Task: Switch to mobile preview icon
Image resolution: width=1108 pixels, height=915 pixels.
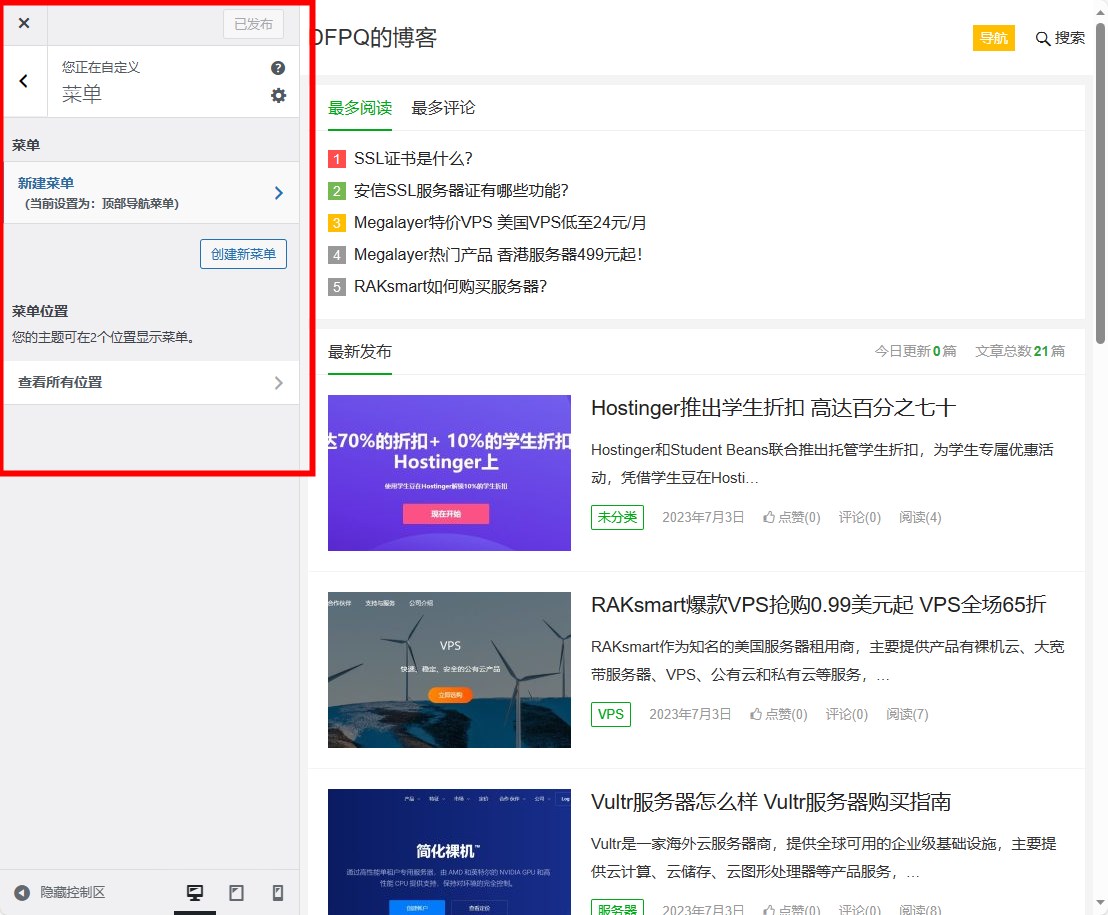Action: coord(278,892)
